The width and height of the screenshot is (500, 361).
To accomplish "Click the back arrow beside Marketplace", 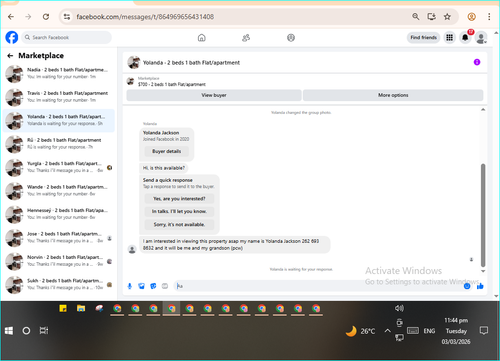I will (x=10, y=56).
